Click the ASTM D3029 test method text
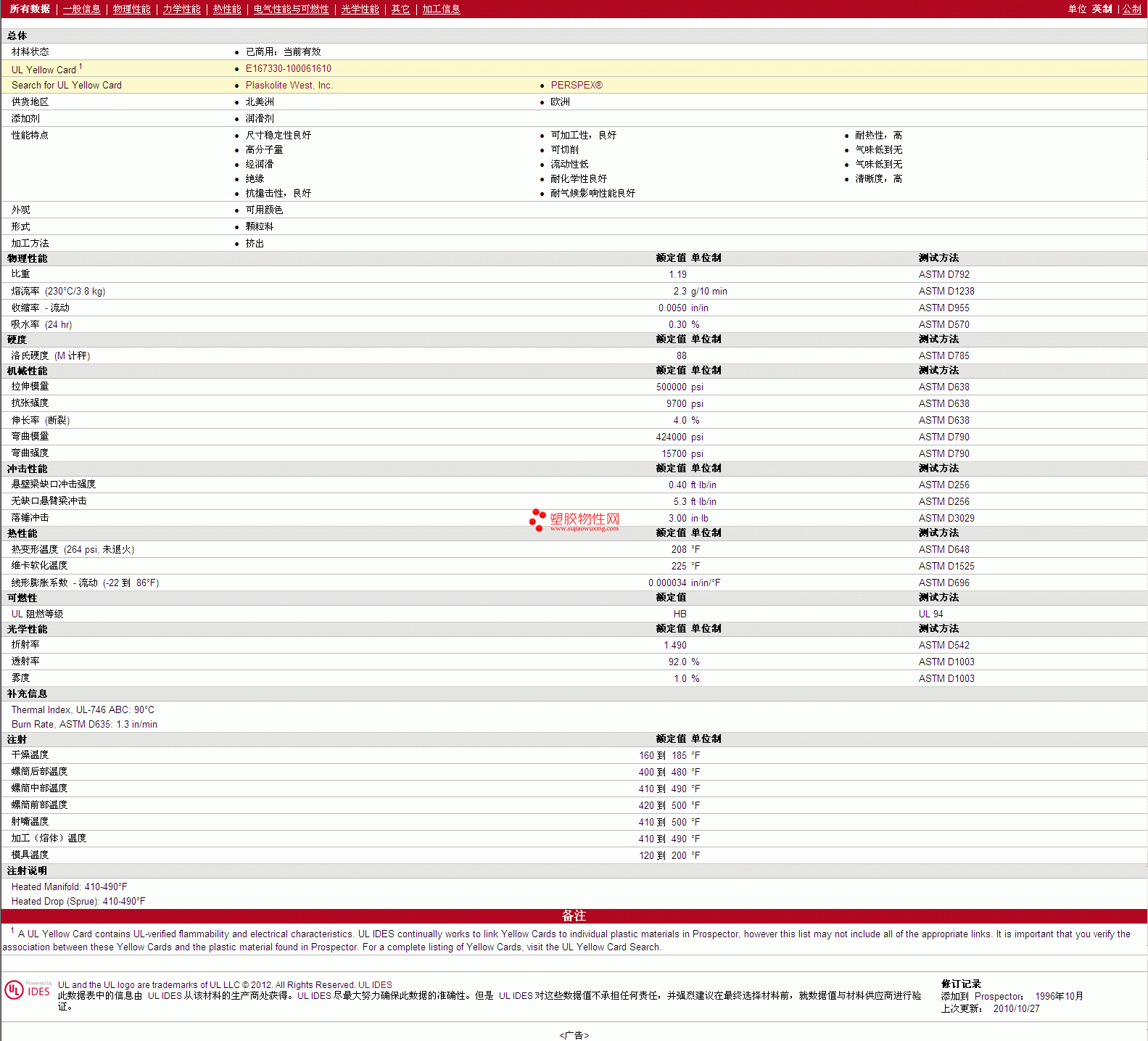The image size is (1148, 1041). click(x=946, y=518)
